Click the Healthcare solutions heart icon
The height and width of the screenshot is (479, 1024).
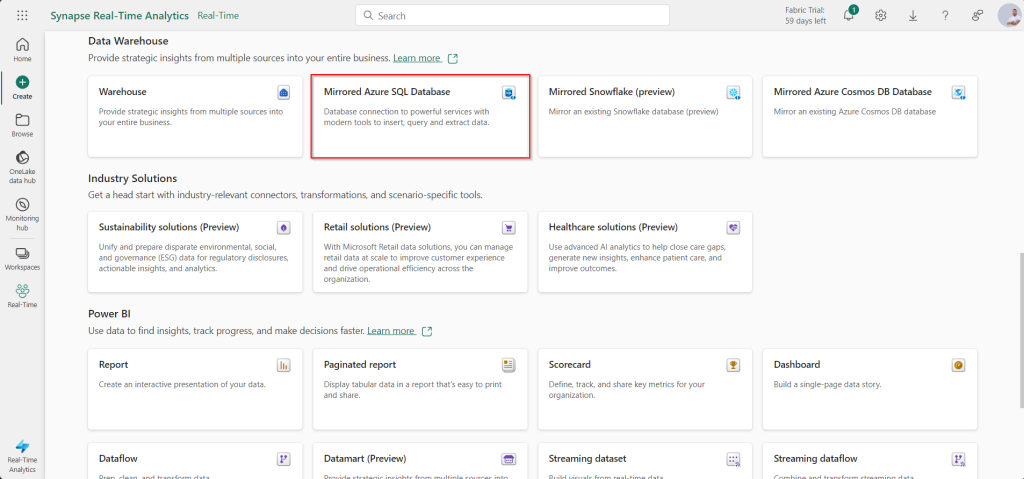(733, 227)
